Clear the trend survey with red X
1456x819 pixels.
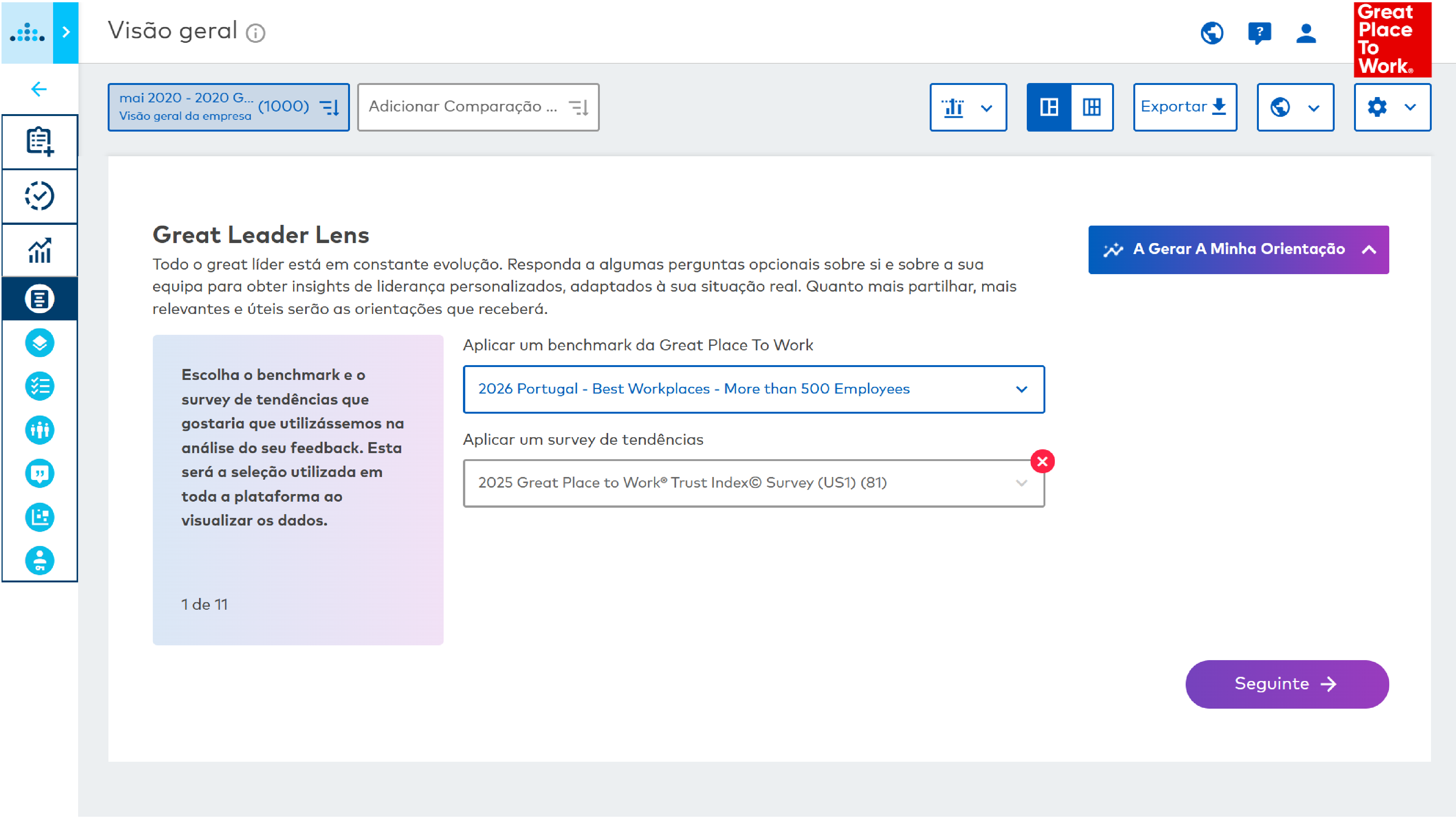pos(1042,461)
